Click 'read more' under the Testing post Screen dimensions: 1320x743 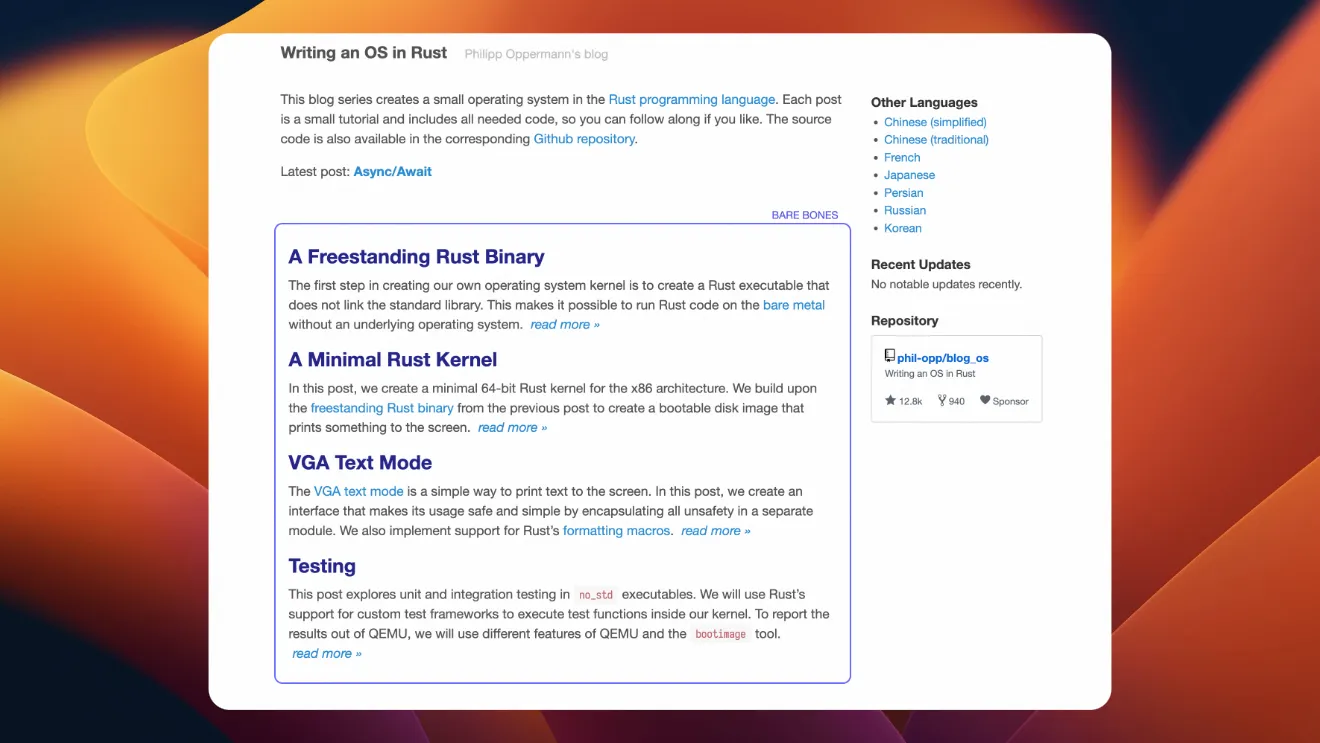327,654
